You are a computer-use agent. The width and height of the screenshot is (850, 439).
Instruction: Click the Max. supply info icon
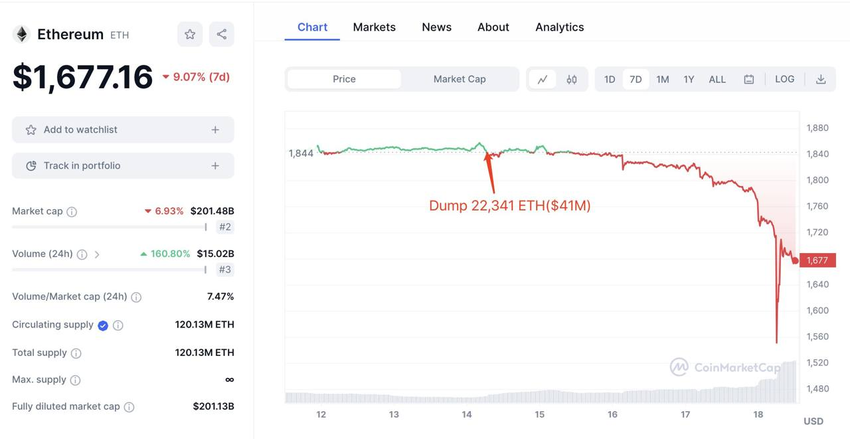[75, 380]
